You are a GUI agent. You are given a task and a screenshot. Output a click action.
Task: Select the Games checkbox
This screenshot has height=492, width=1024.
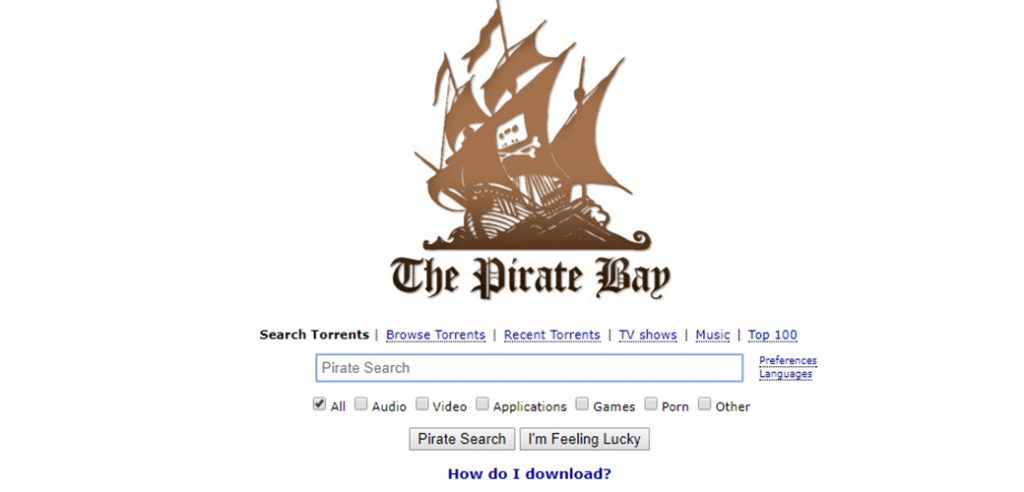click(x=582, y=404)
